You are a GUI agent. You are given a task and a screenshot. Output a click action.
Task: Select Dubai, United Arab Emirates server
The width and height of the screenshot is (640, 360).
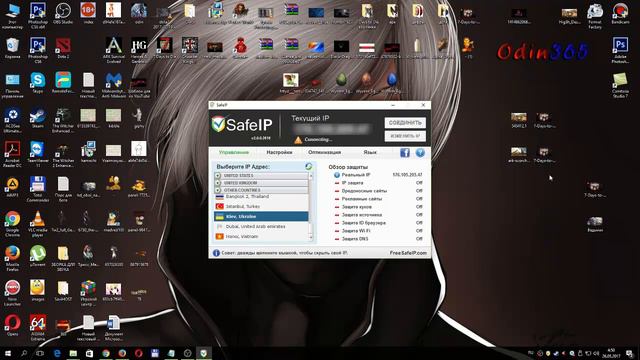point(261,226)
